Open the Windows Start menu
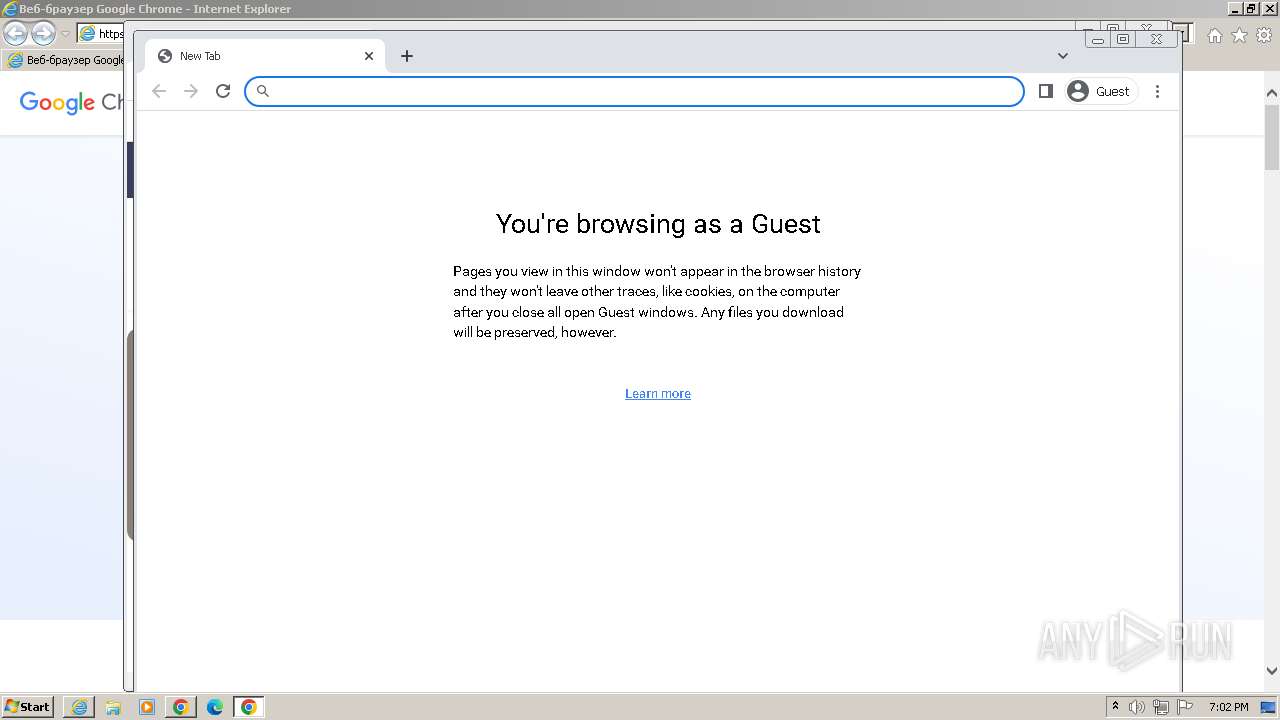This screenshot has height=720, width=1280. point(27,706)
